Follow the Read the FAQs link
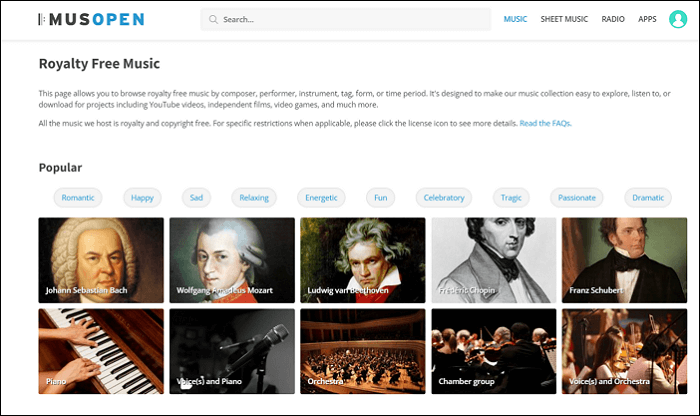The width and height of the screenshot is (700, 416). pos(545,123)
